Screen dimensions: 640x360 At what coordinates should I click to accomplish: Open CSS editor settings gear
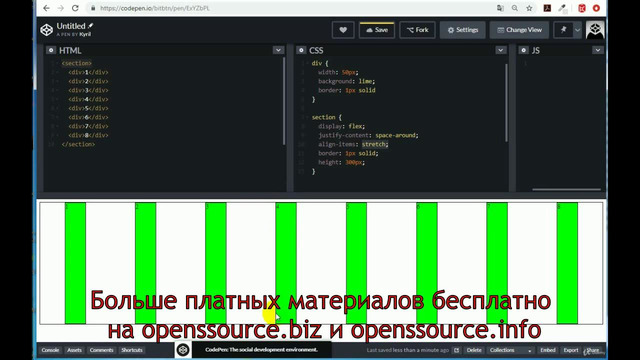coord(301,50)
